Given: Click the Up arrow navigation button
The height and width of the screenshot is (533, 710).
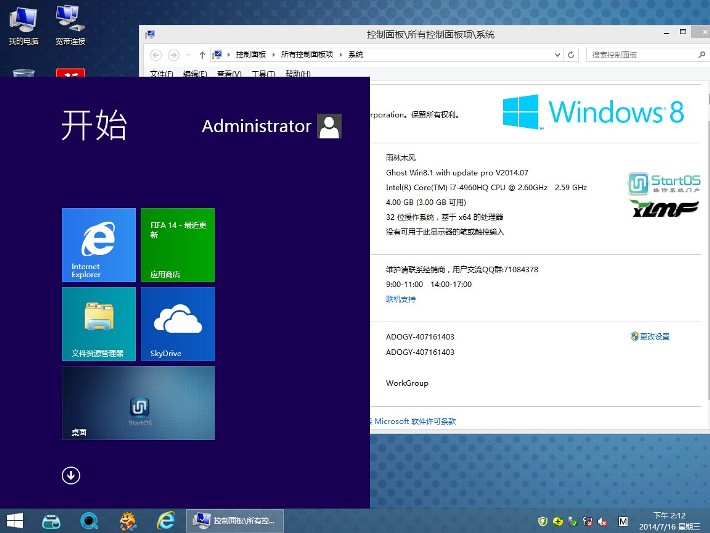Looking at the screenshot, I should pos(202,55).
